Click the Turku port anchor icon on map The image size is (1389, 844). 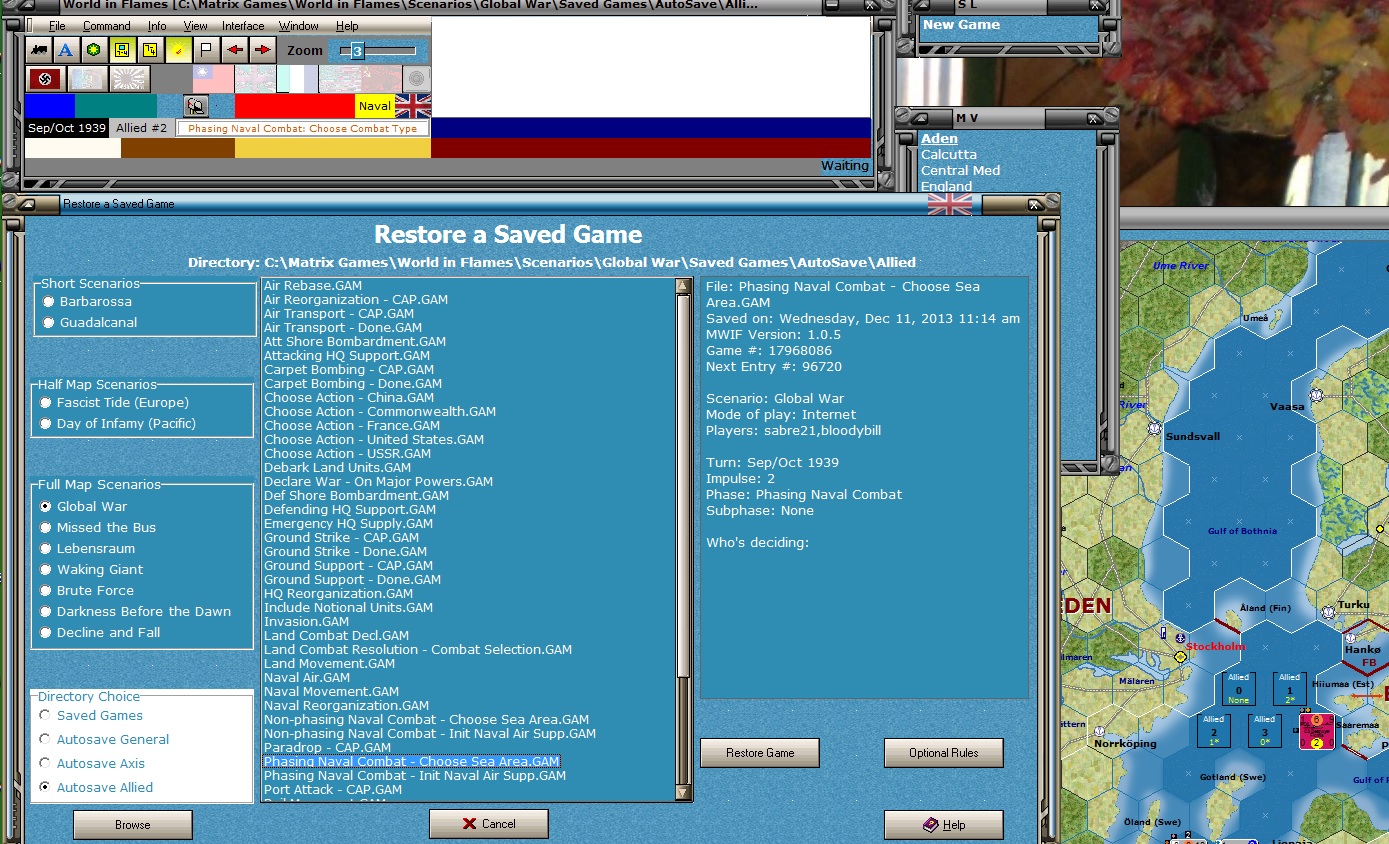pos(1327,611)
